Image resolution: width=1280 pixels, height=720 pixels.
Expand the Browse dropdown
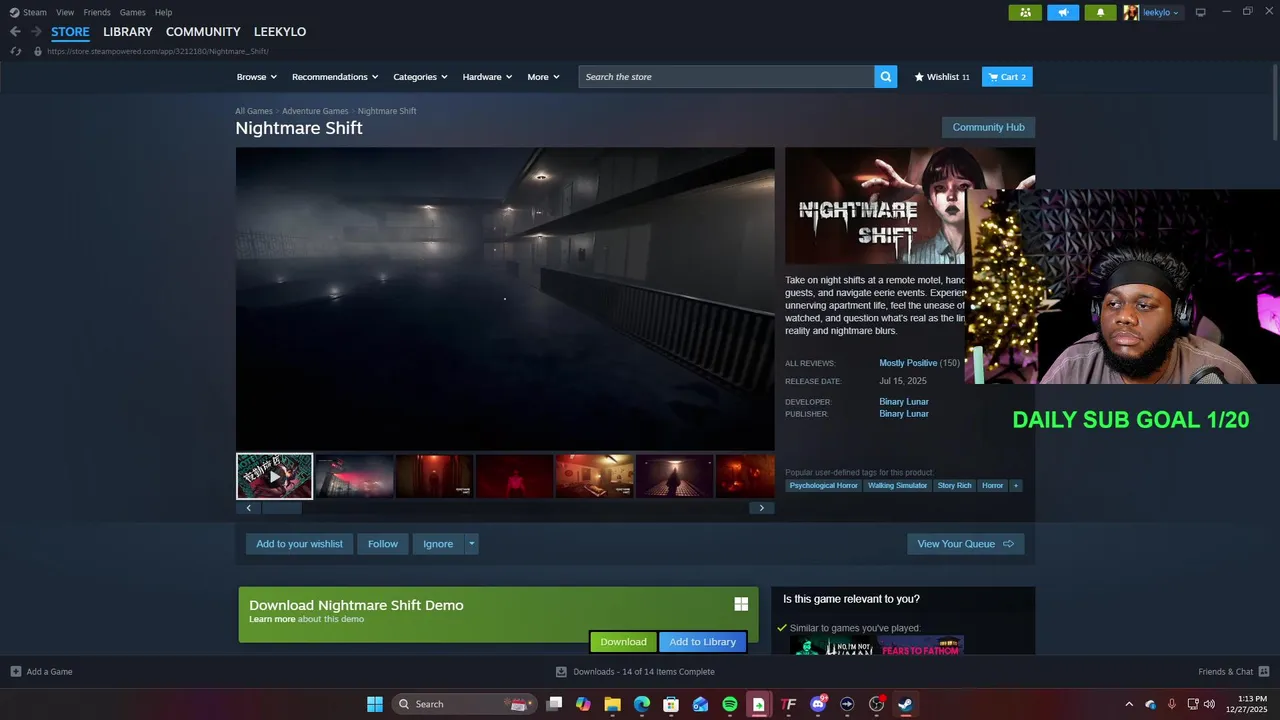(257, 77)
